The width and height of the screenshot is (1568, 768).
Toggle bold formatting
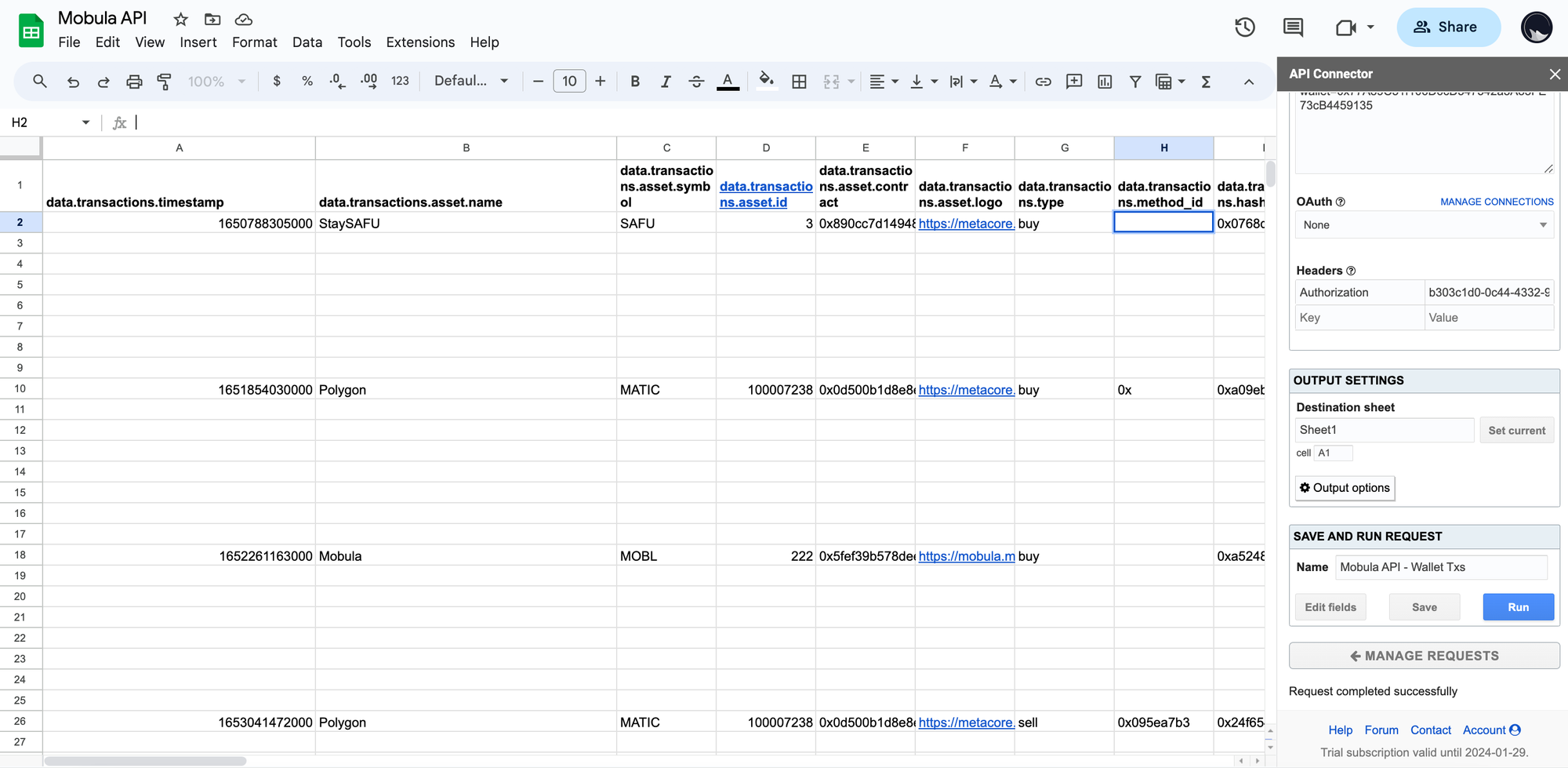pos(635,81)
